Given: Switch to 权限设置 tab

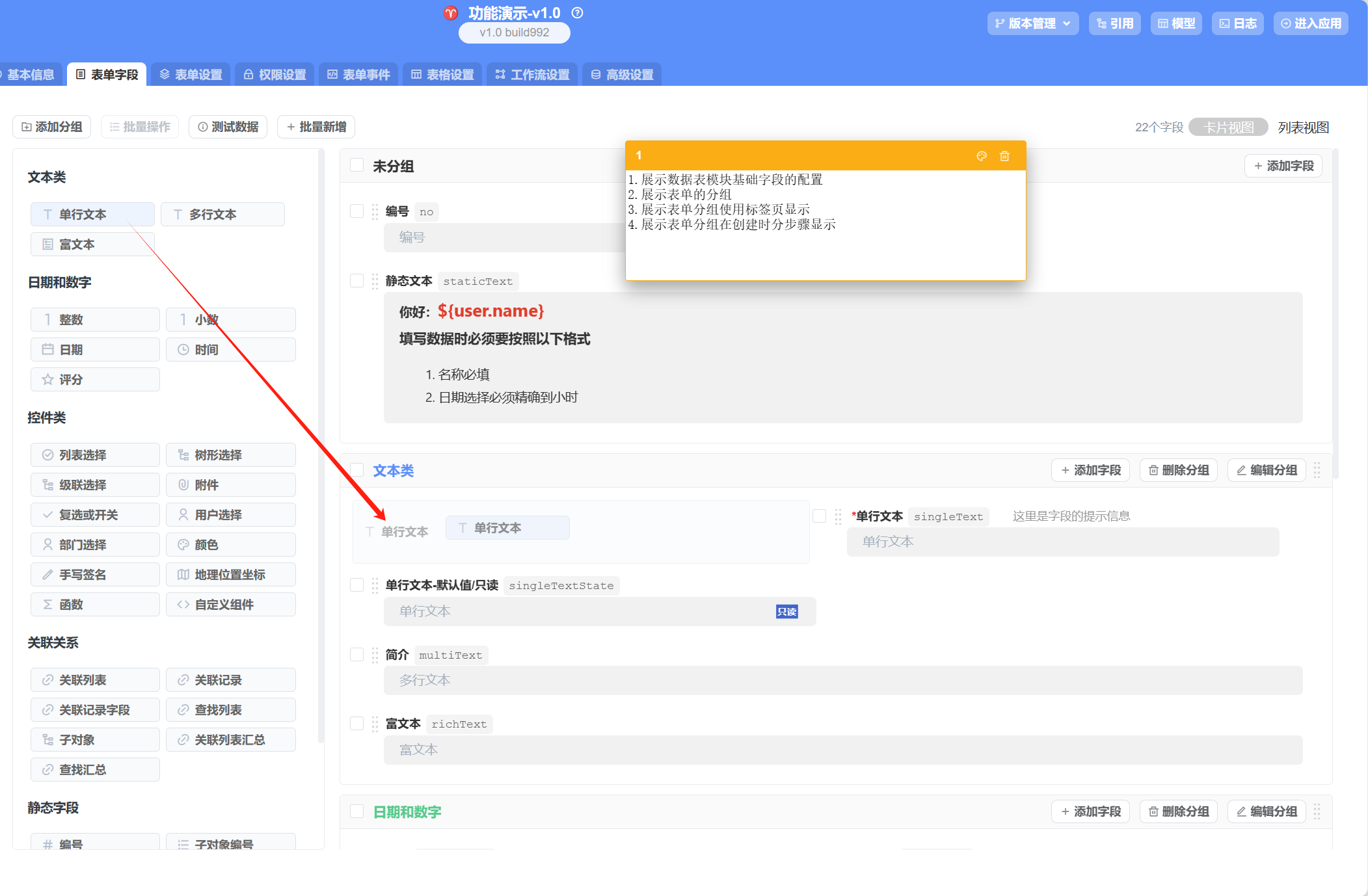Looking at the screenshot, I should [275, 75].
